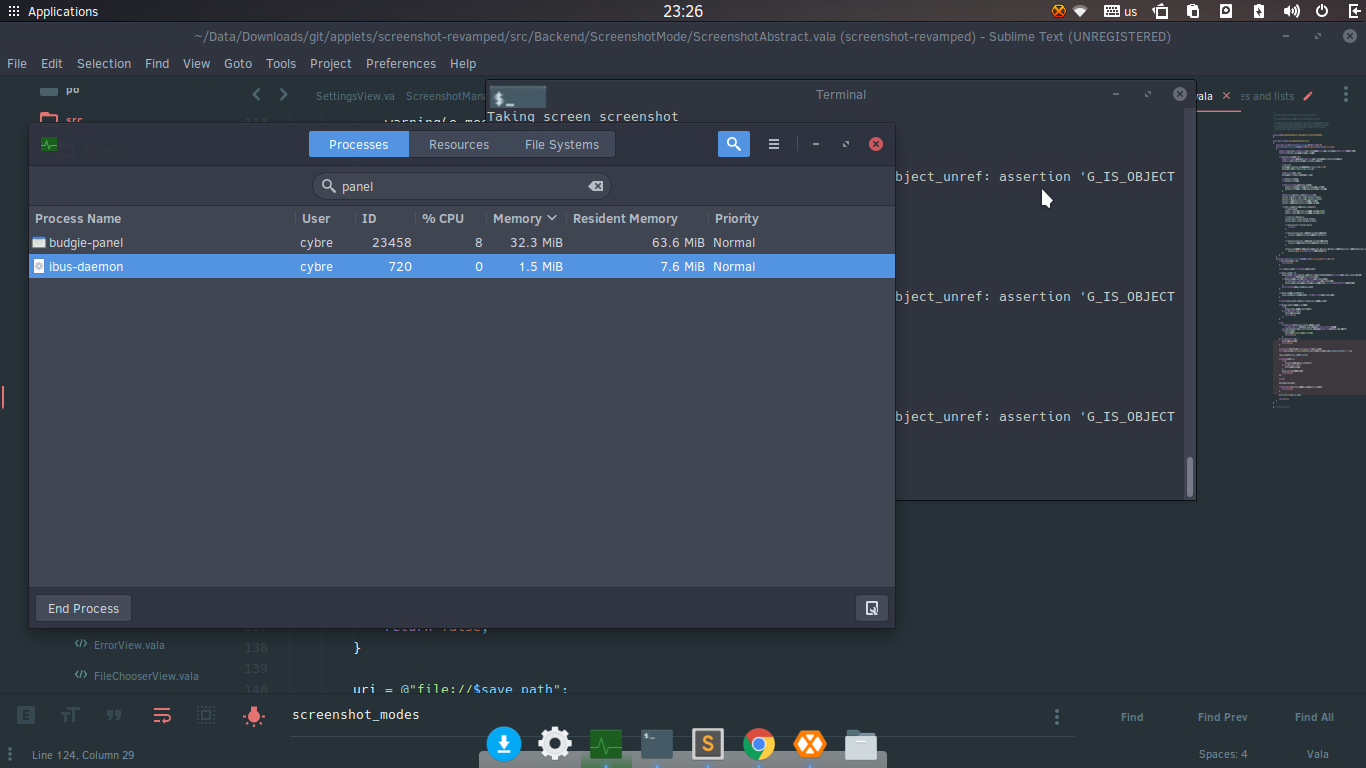
Task: Click the budgie-panel process icon
Action: [39, 242]
